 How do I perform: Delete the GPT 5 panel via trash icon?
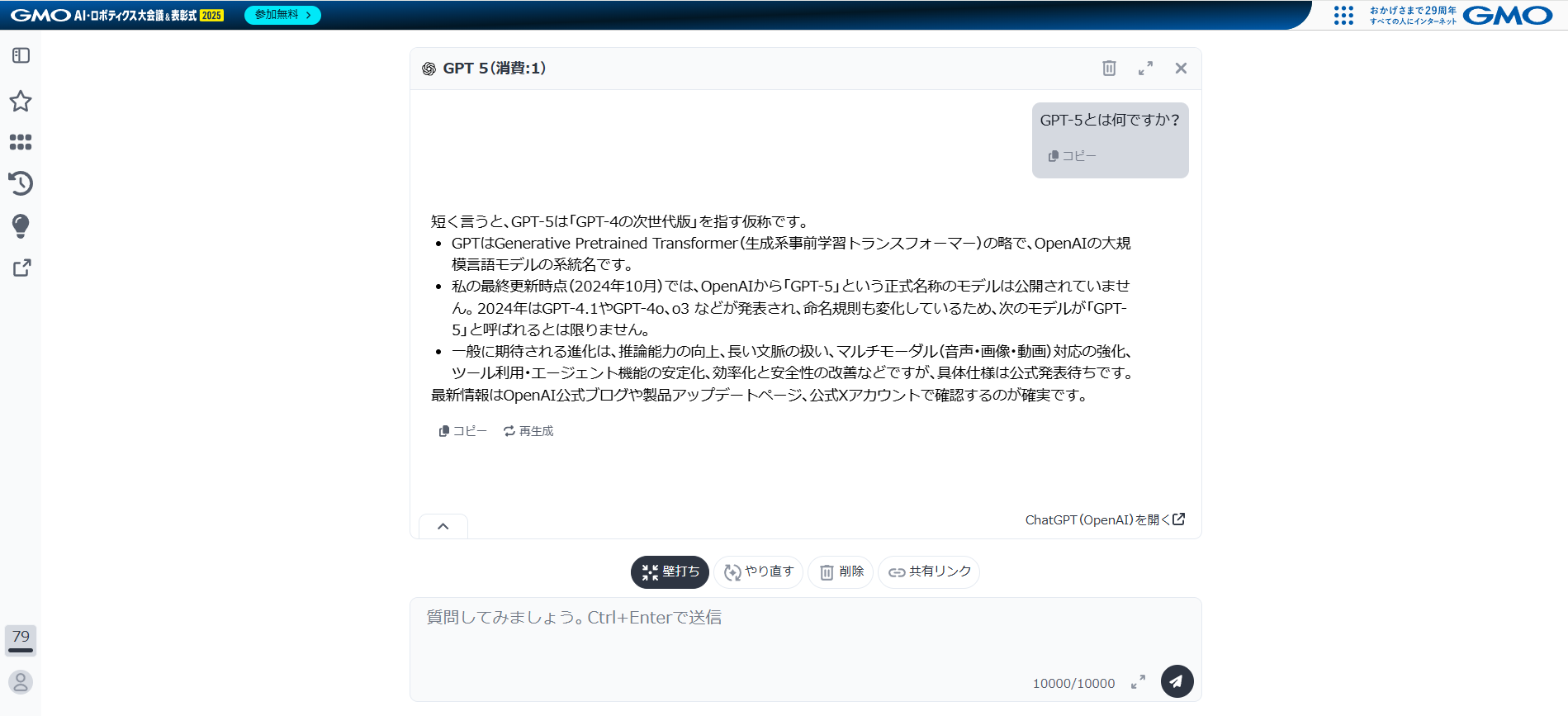click(1109, 68)
